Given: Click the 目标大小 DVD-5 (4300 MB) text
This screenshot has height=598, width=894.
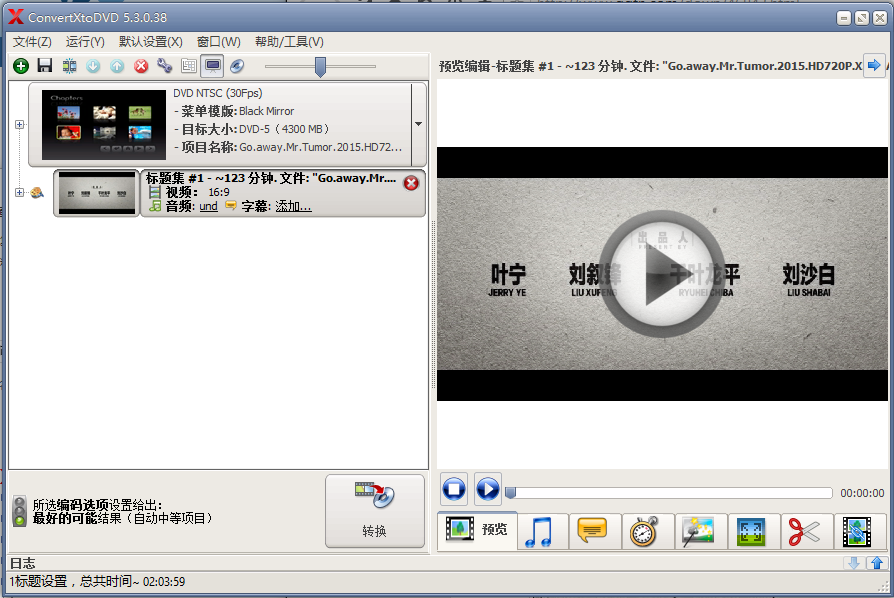Looking at the screenshot, I should 255,129.
